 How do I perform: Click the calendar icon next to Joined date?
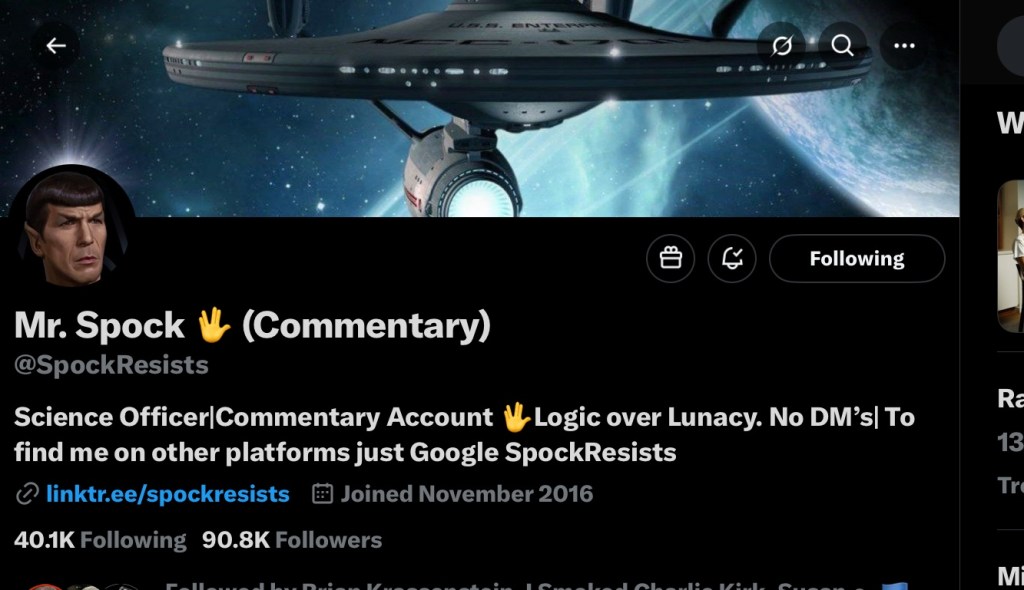(322, 493)
